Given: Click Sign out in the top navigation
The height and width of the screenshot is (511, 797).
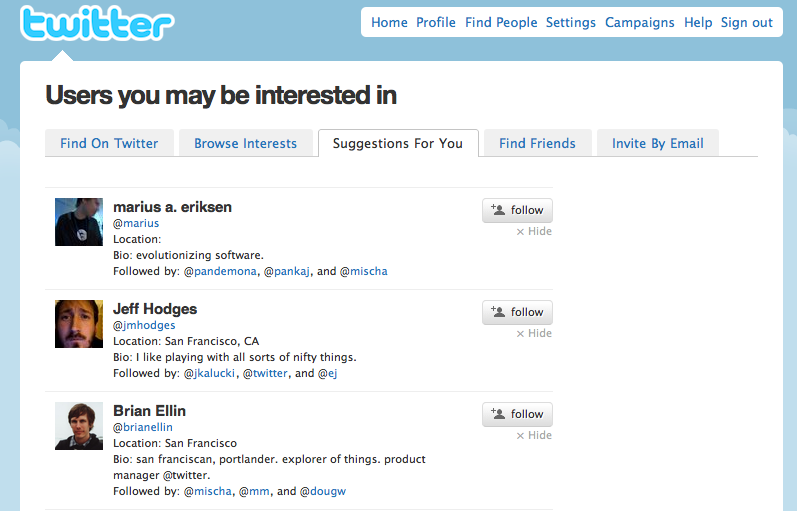Looking at the screenshot, I should 747,22.
